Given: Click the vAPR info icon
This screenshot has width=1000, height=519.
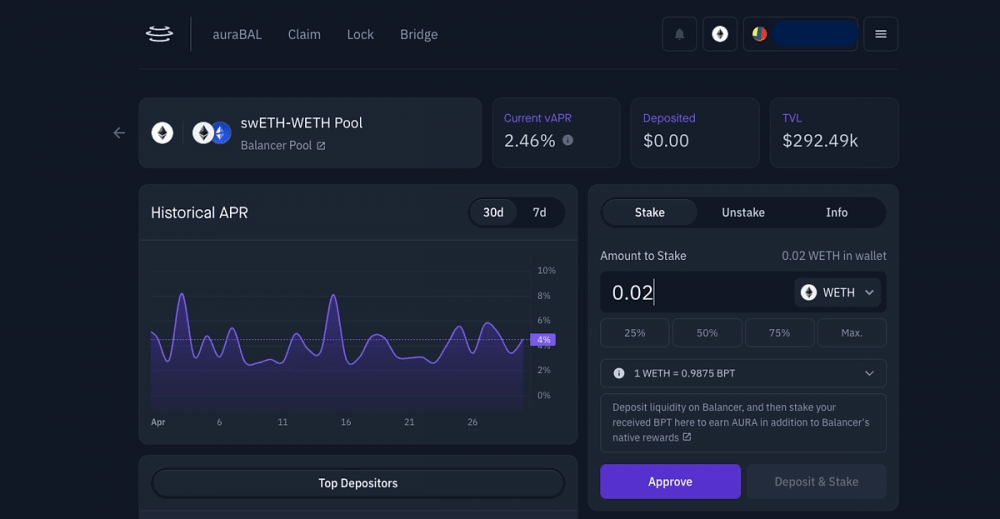Looking at the screenshot, I should tap(568, 140).
